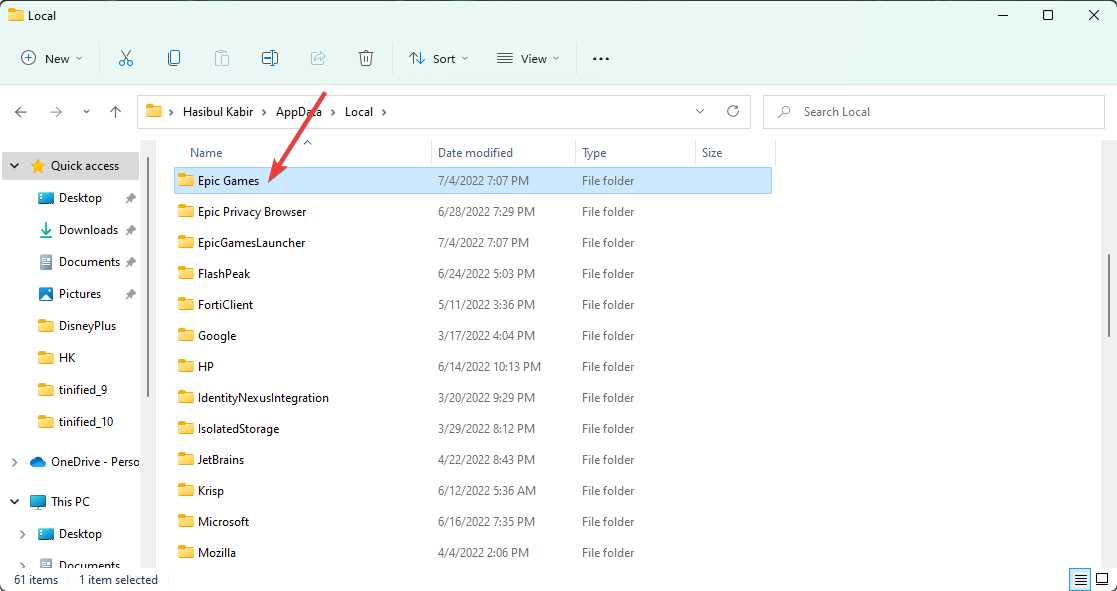The height and width of the screenshot is (591, 1117).
Task: Open recent locations dropdown chevron
Action: 86,112
